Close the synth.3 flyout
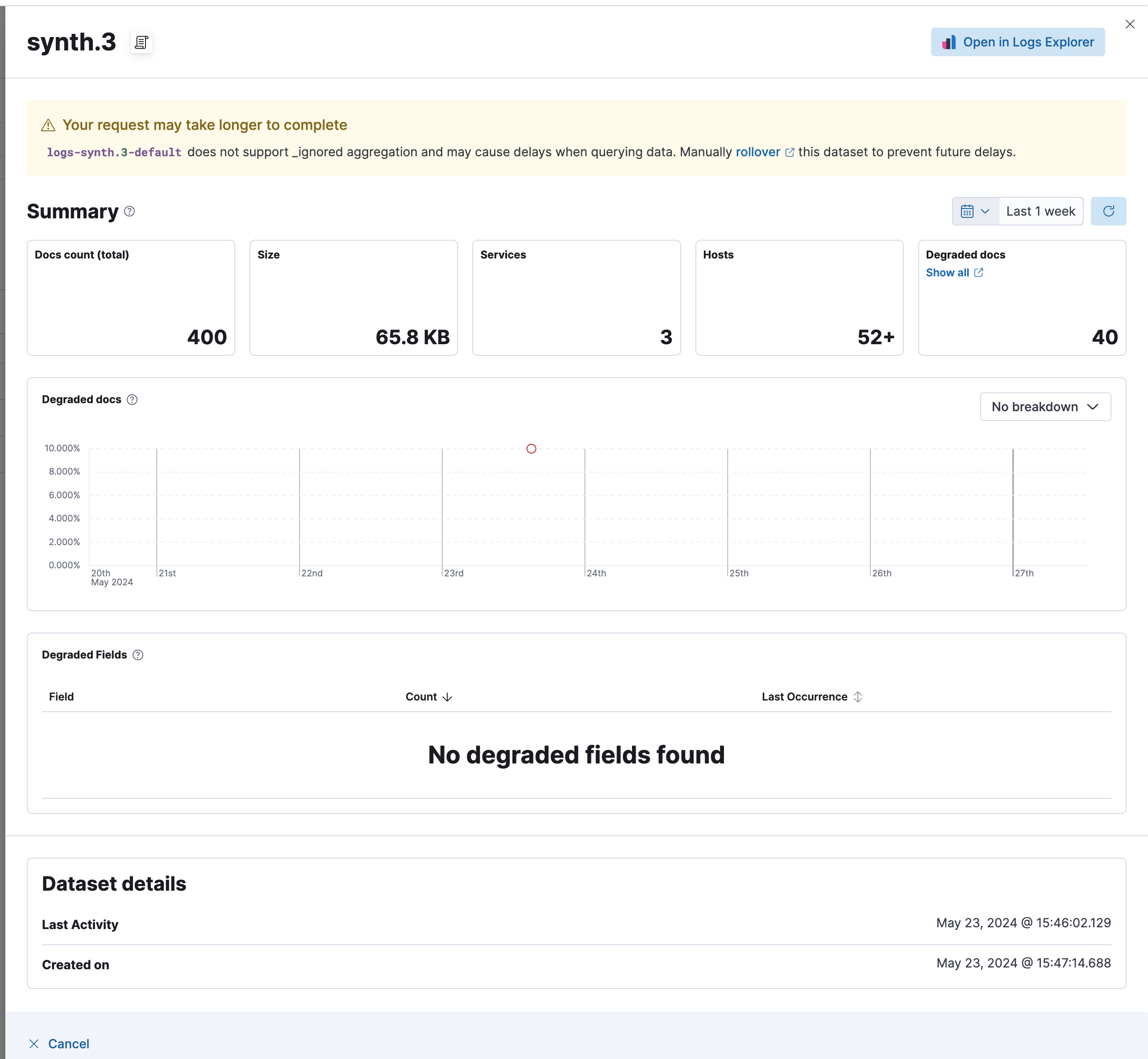This screenshot has height=1059, width=1148. tap(1130, 24)
